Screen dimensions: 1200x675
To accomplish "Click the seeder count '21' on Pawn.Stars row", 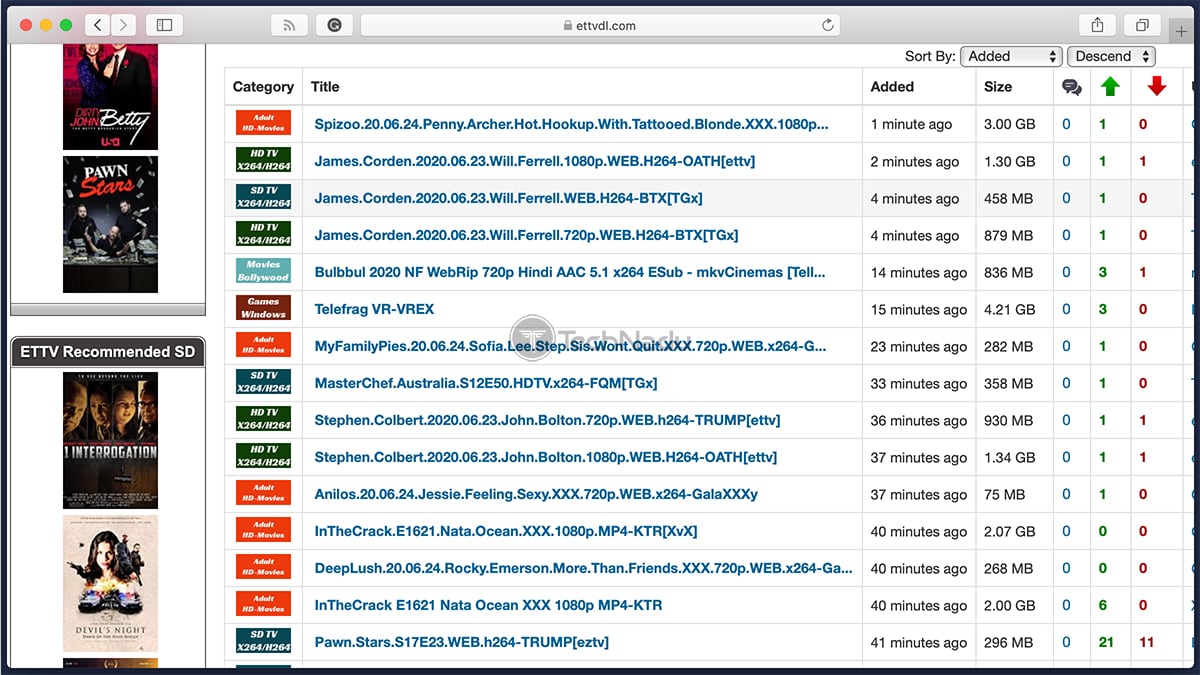I will 1106,642.
